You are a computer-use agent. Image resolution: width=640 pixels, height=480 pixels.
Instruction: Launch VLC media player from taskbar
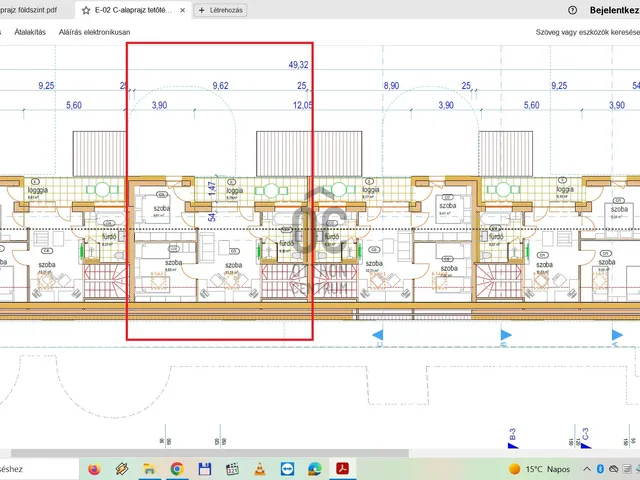(260, 469)
